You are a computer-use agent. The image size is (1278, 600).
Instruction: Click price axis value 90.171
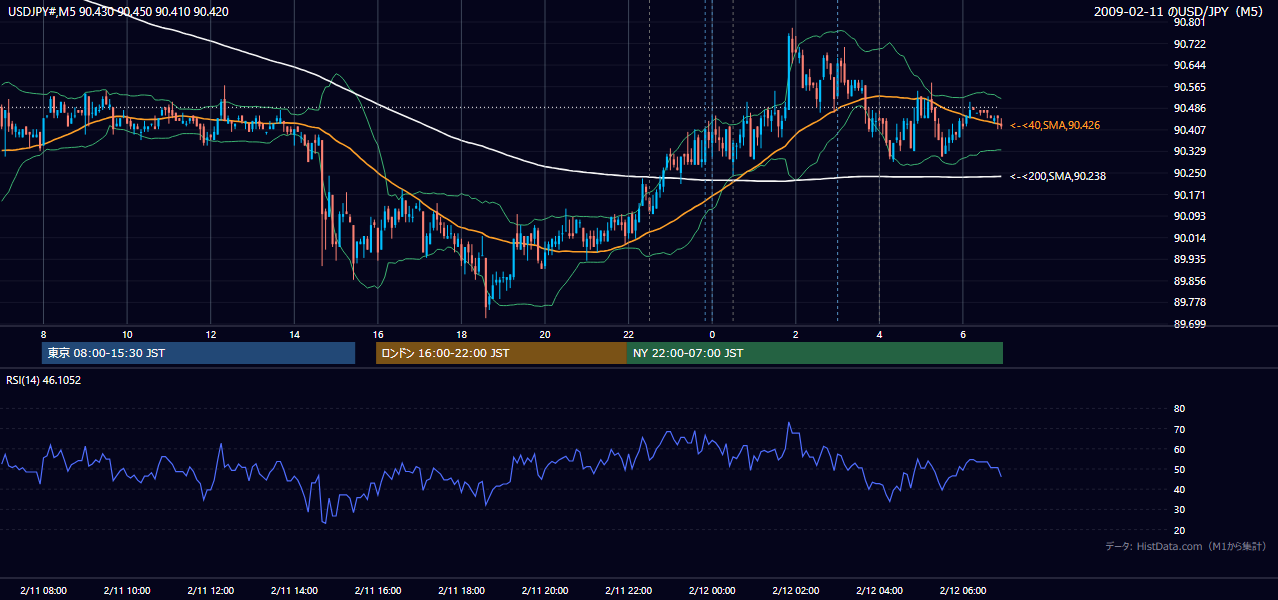click(1190, 195)
